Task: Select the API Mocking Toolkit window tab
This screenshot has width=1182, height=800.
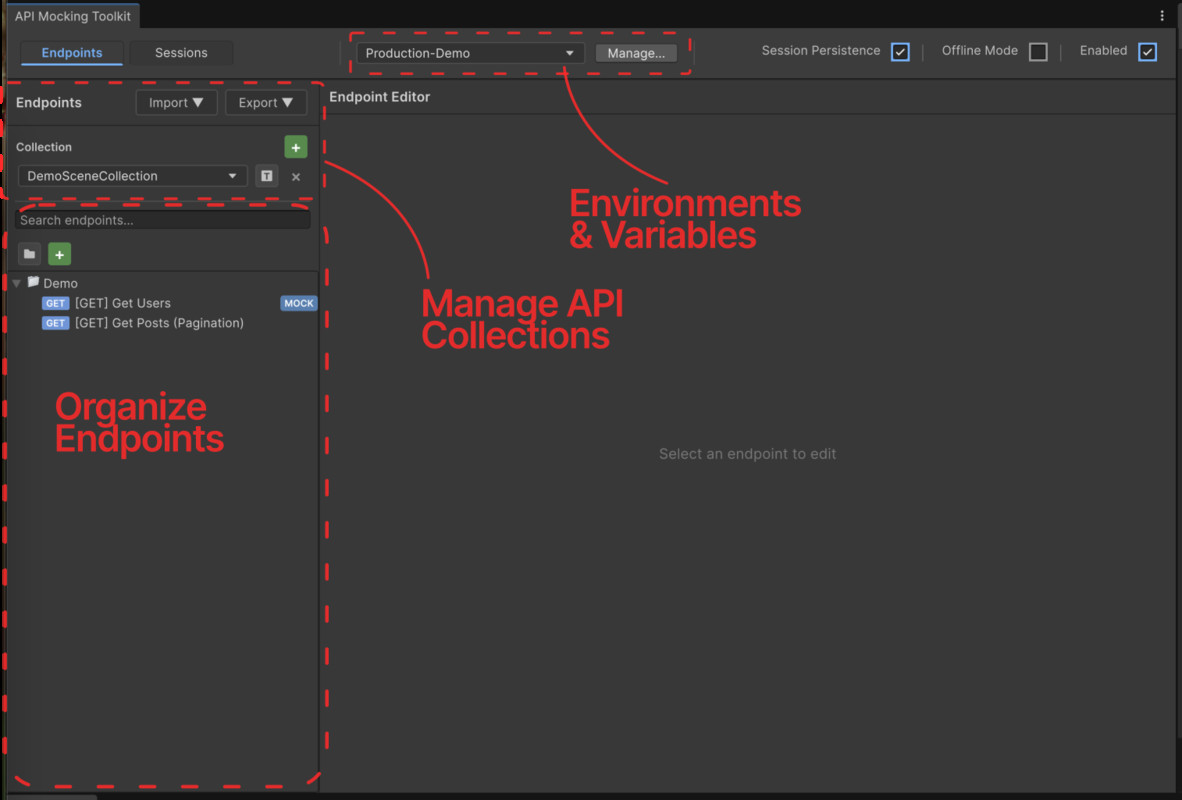Action: click(72, 16)
